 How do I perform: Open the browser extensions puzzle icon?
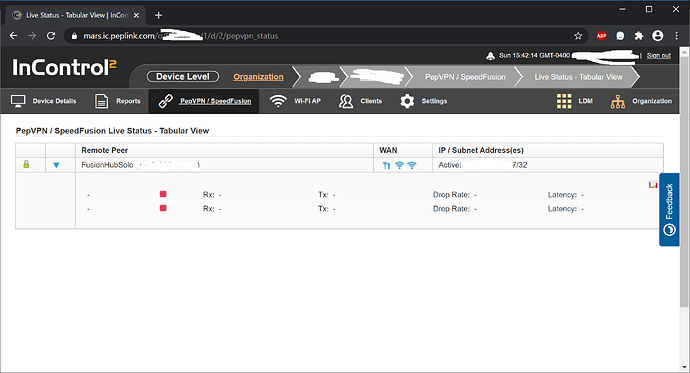(639, 36)
